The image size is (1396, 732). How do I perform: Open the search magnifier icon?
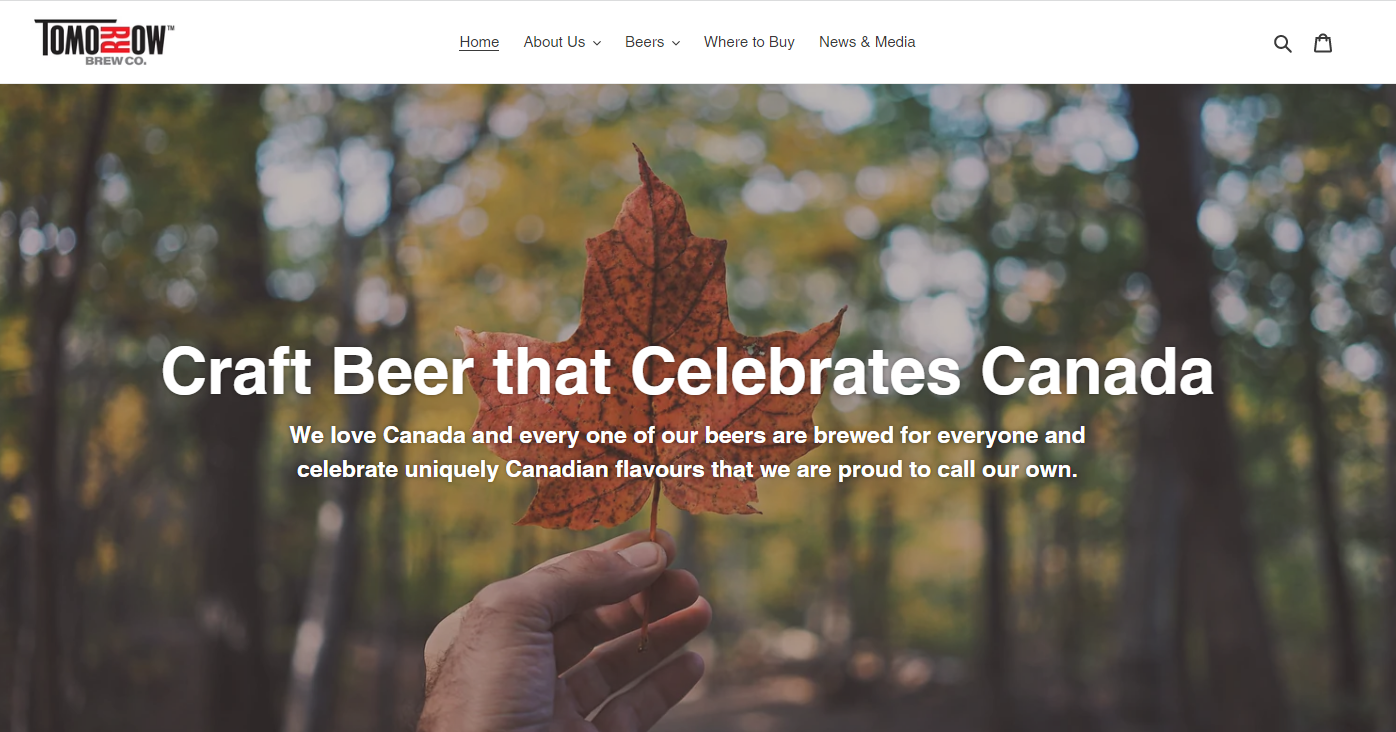pos(1282,43)
